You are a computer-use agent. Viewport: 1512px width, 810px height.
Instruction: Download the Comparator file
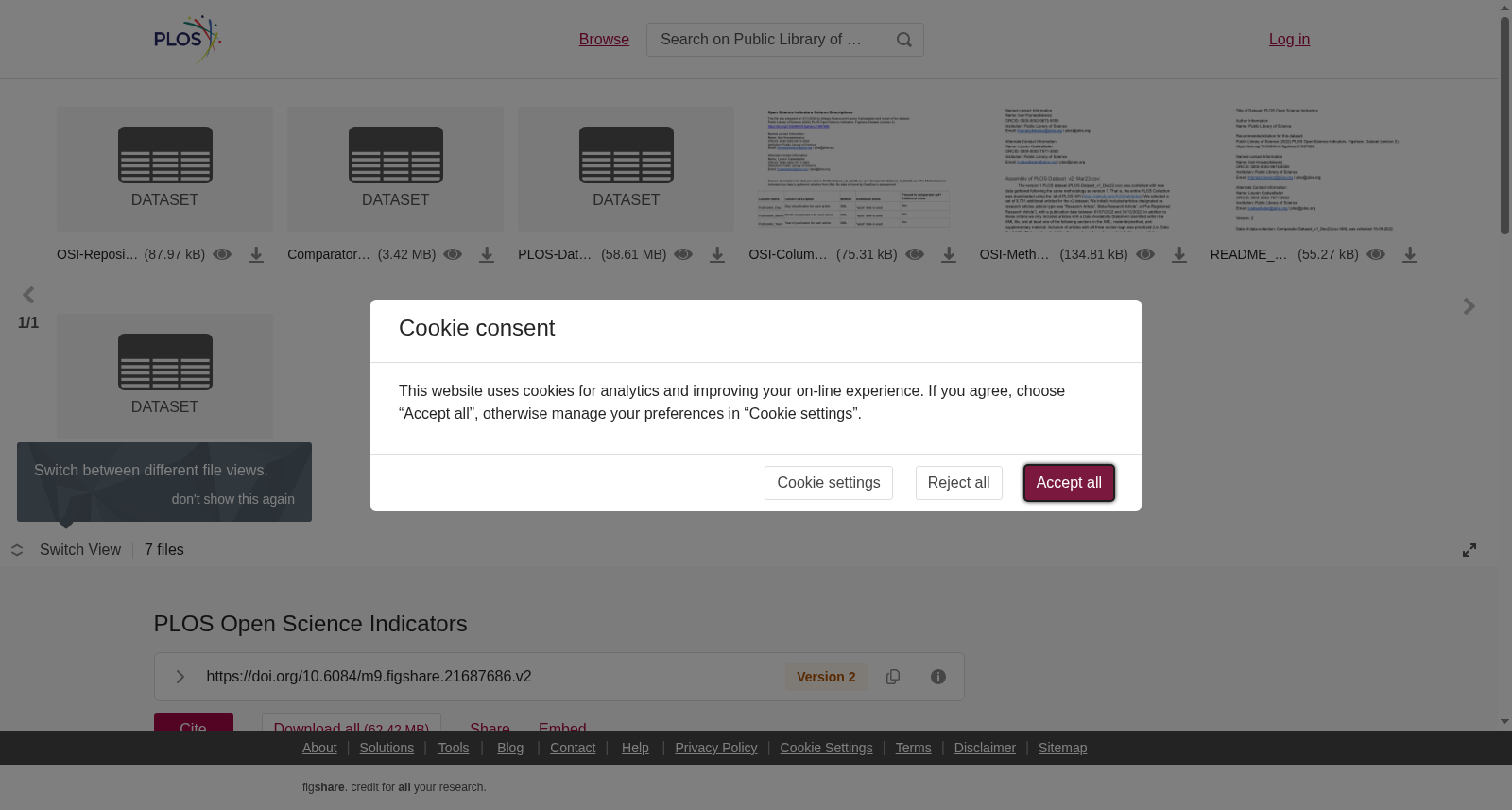coord(487,255)
